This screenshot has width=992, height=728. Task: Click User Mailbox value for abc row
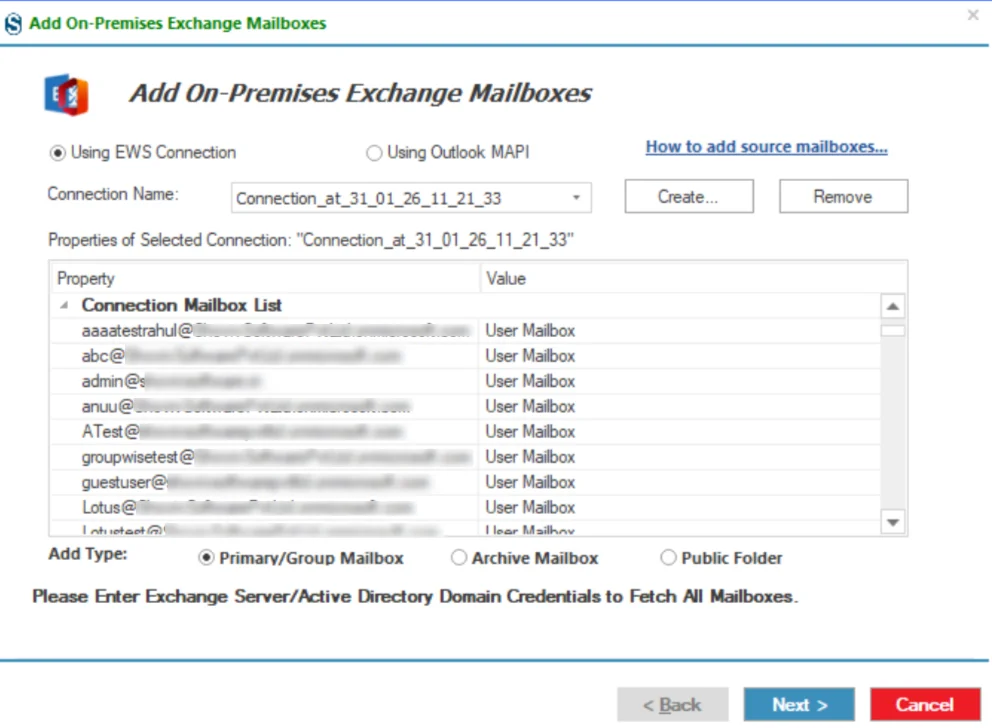pos(530,356)
